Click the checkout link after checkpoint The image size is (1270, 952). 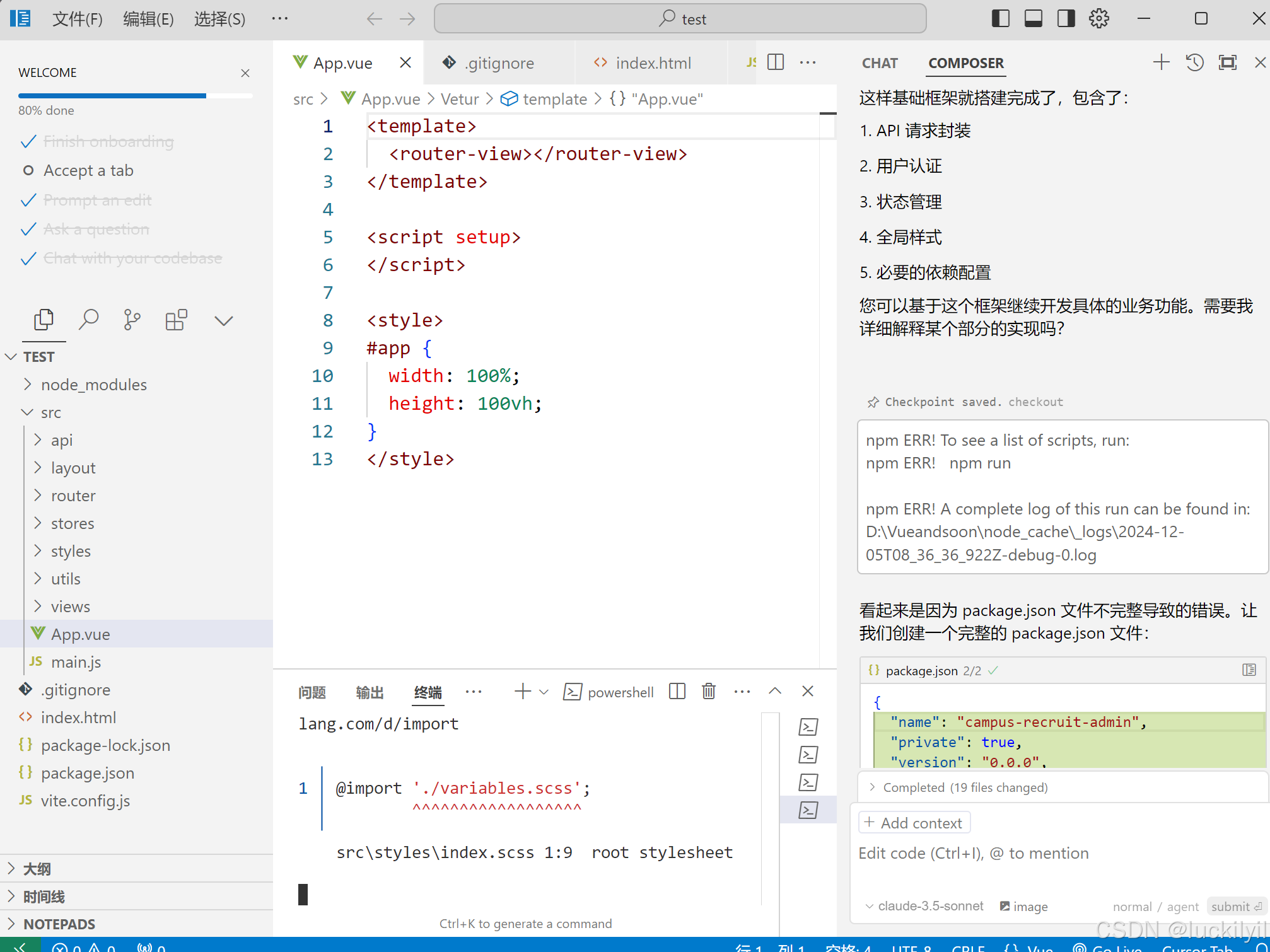[1035, 402]
